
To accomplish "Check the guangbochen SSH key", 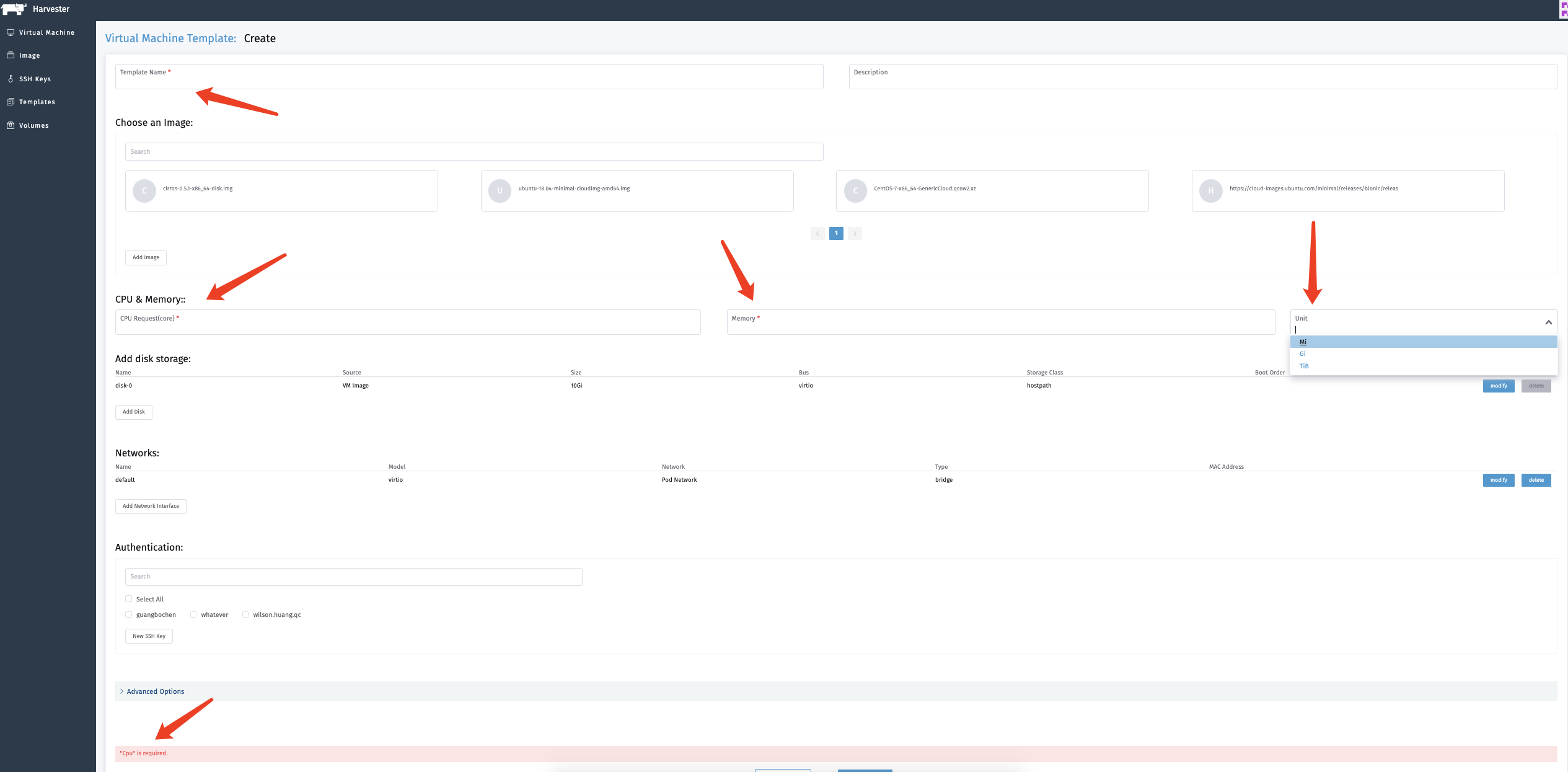I will [129, 614].
